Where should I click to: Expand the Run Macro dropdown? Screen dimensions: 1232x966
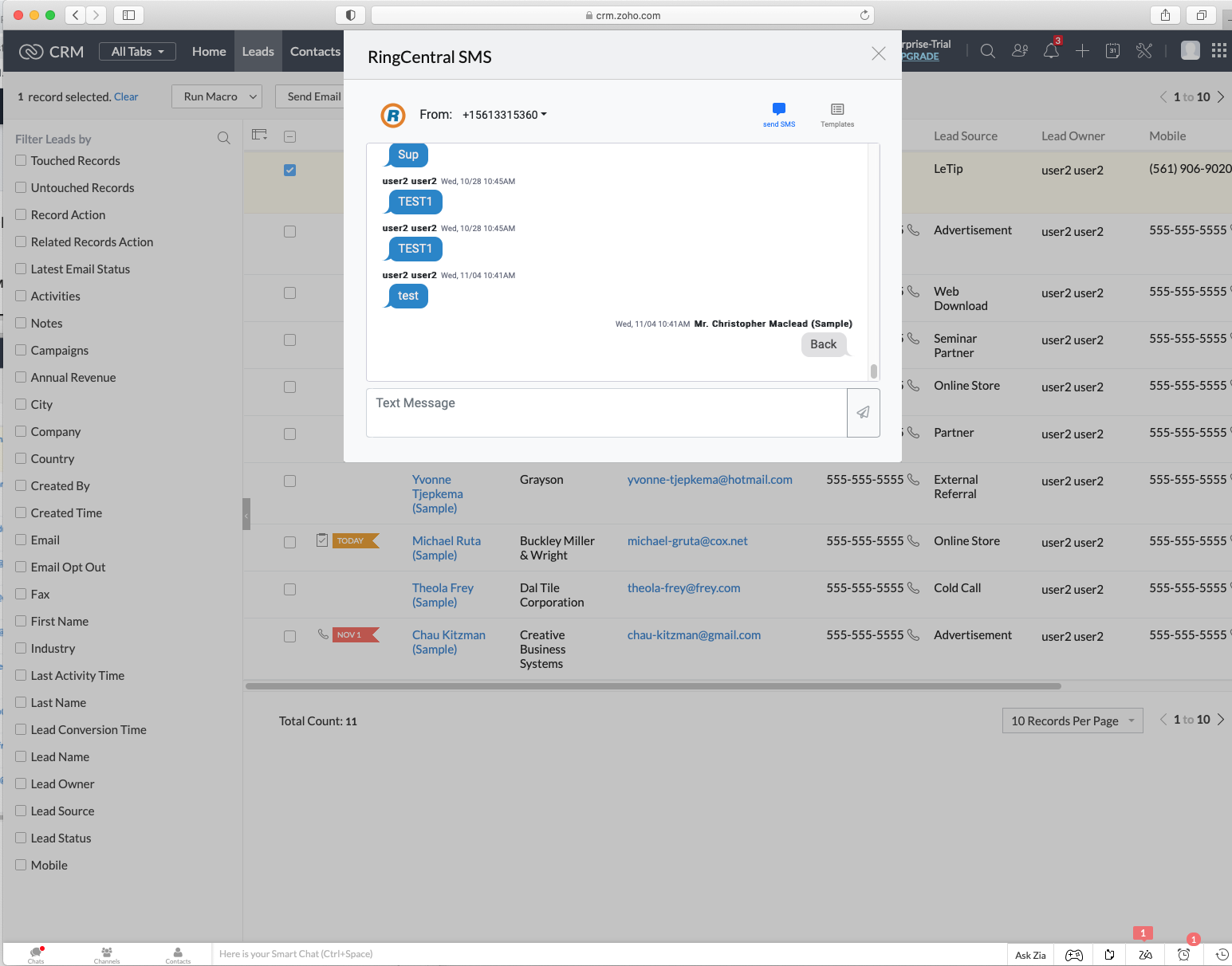click(x=217, y=96)
